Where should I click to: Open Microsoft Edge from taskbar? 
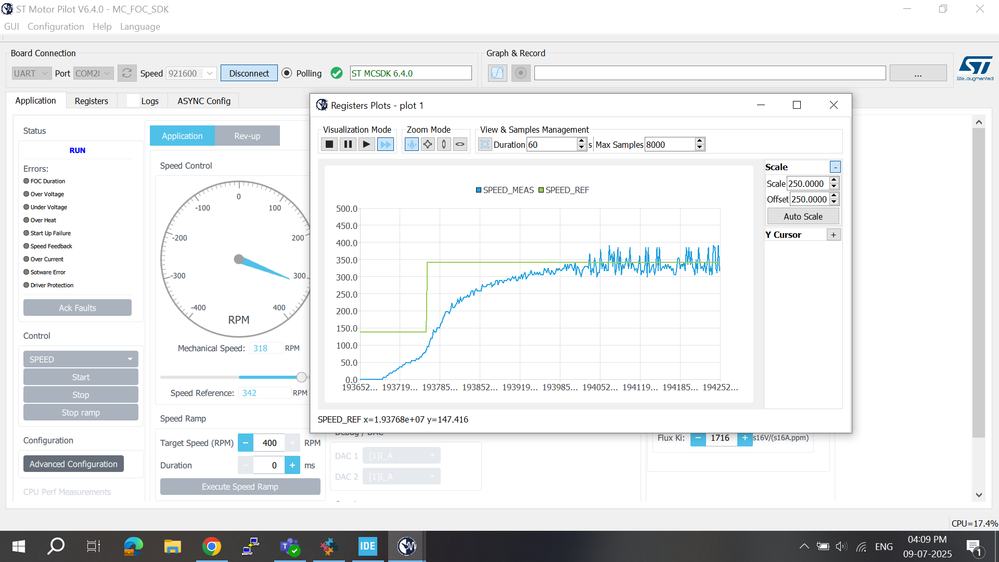[x=134, y=547]
